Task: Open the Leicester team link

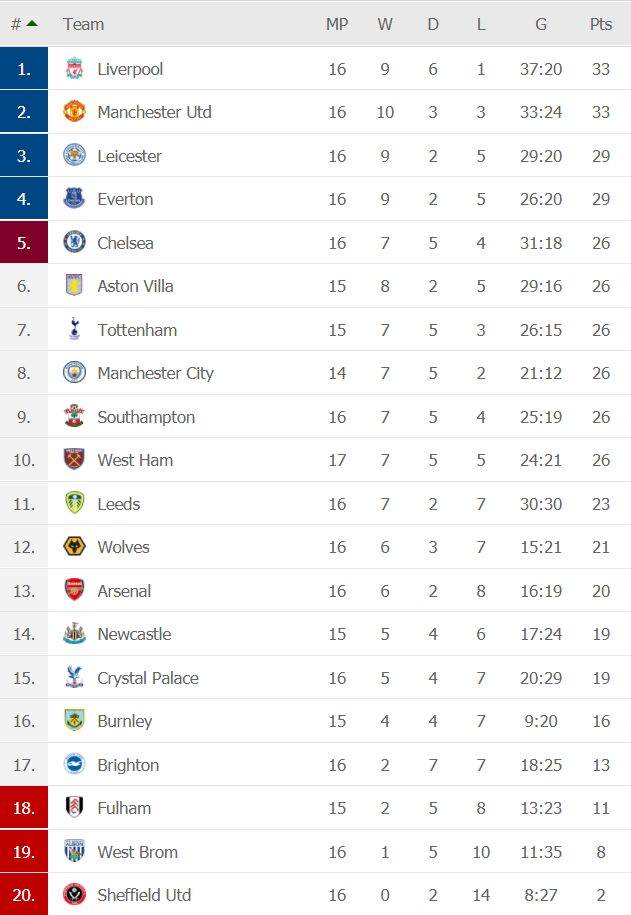Action: (129, 156)
